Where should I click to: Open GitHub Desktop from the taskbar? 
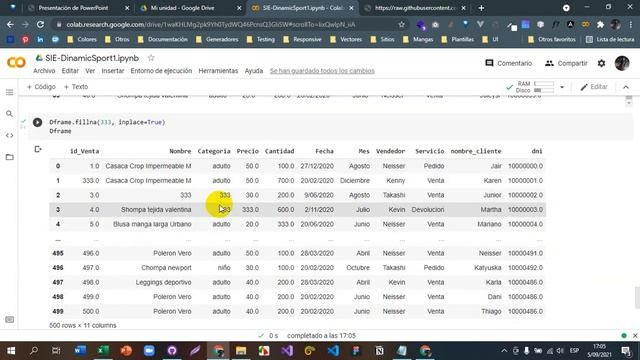click(x=172, y=351)
